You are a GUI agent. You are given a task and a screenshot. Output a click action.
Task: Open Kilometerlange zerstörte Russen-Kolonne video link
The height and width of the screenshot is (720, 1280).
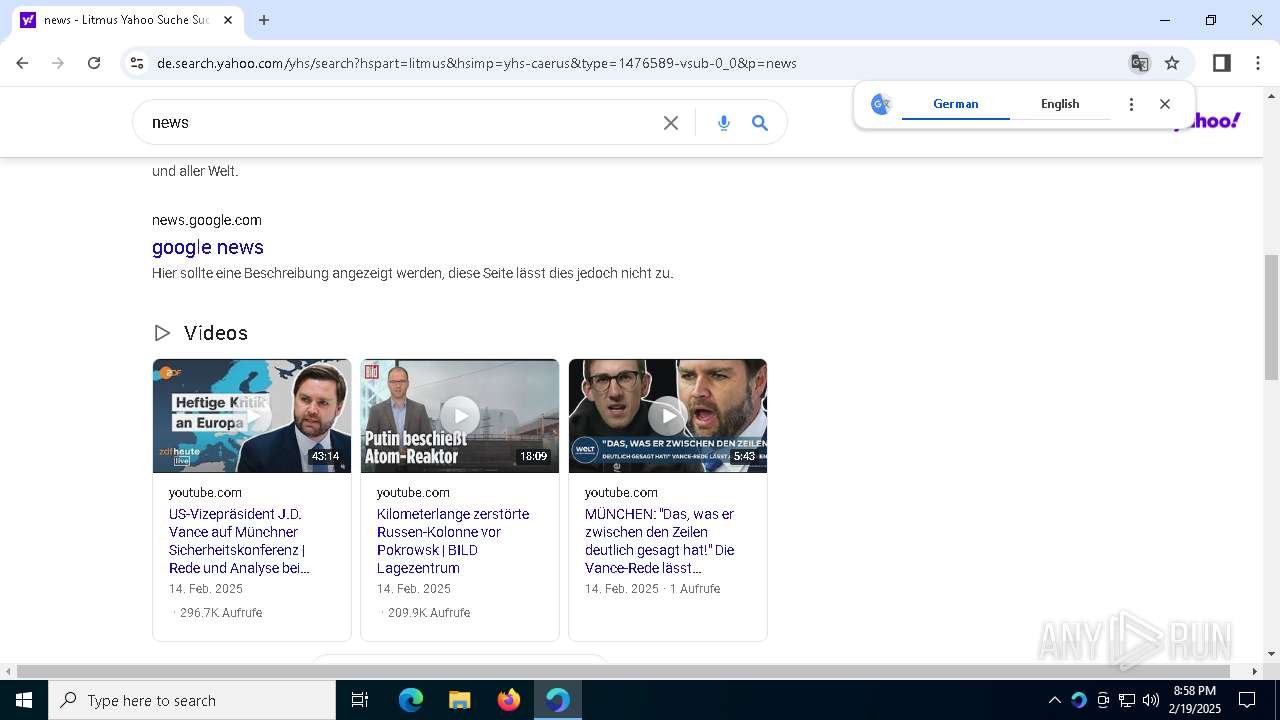[453, 541]
